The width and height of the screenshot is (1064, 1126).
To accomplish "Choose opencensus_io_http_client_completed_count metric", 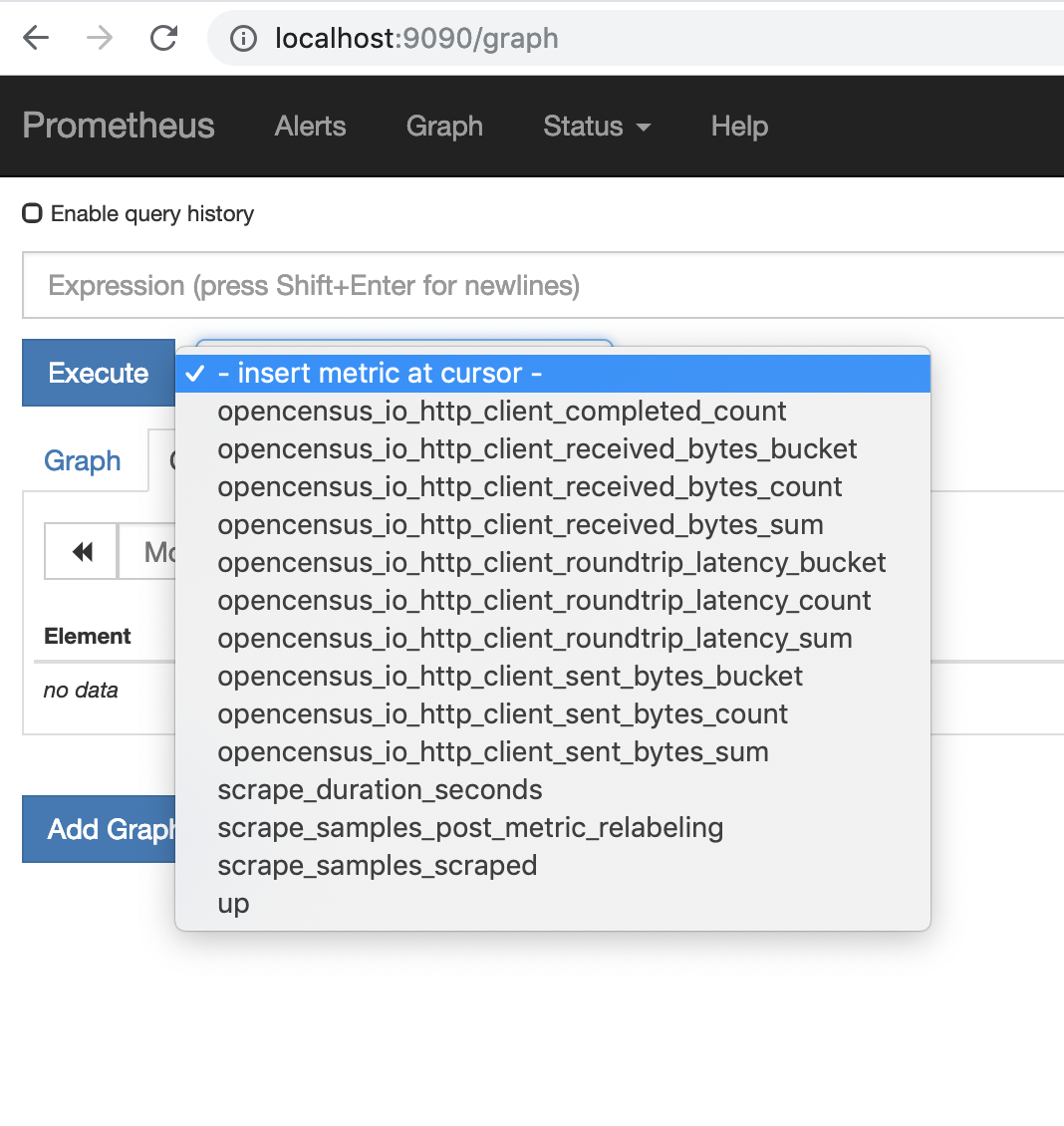I will coord(553,411).
